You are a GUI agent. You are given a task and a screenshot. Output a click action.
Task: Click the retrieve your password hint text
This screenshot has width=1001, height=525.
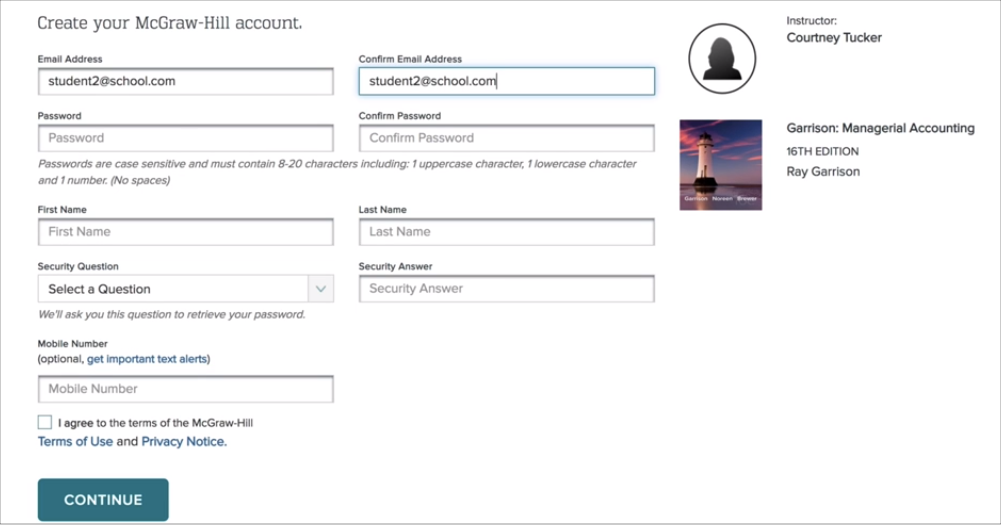172,314
